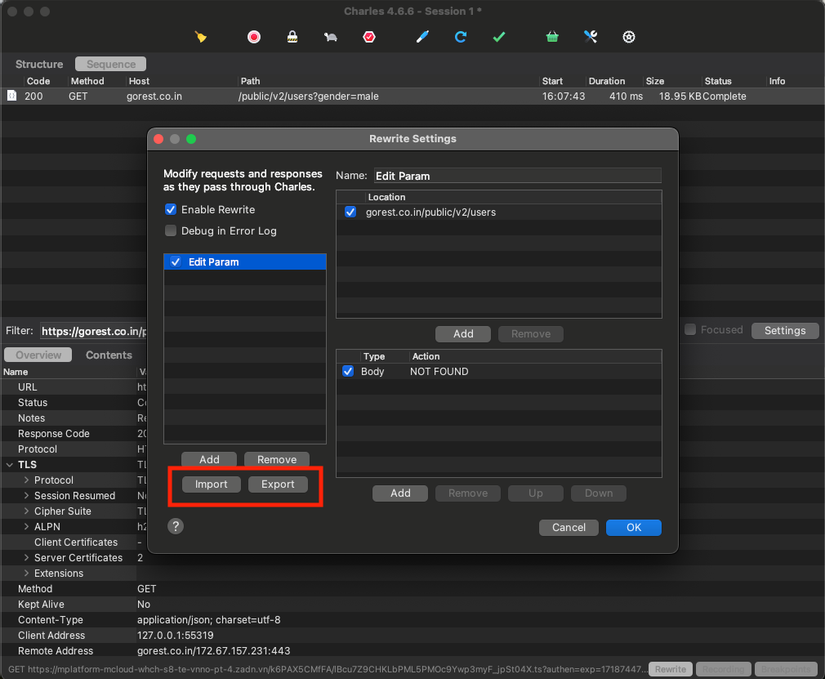Expand the Server Certificates row
825x679 pixels.
coord(27,558)
